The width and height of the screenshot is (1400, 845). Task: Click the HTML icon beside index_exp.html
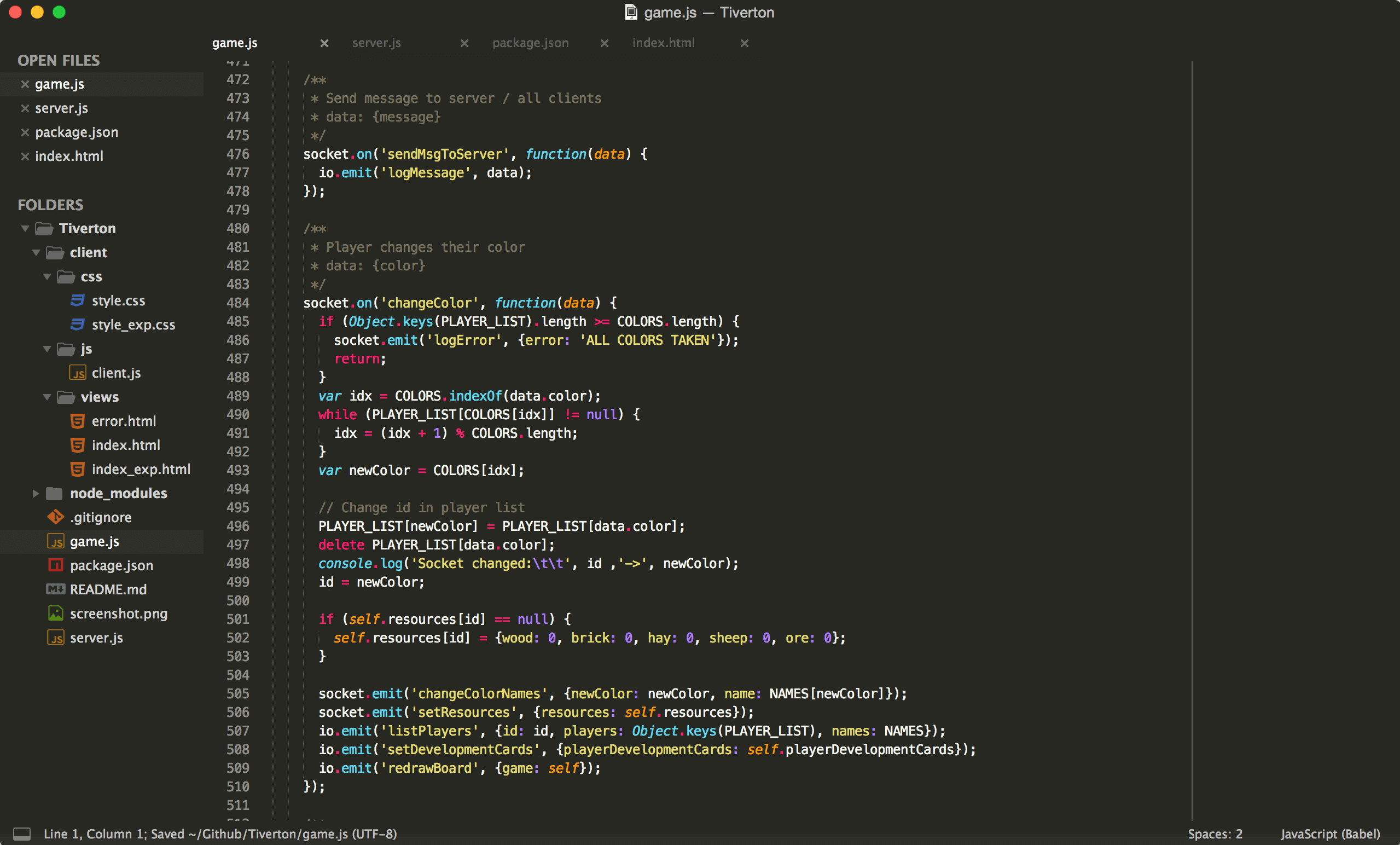[78, 469]
